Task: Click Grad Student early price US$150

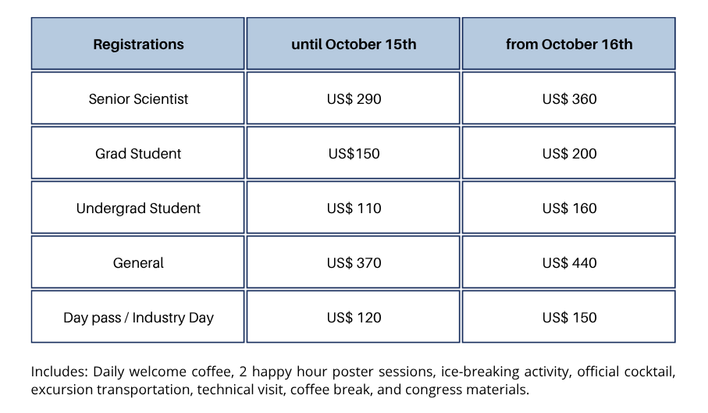Action: (x=354, y=154)
